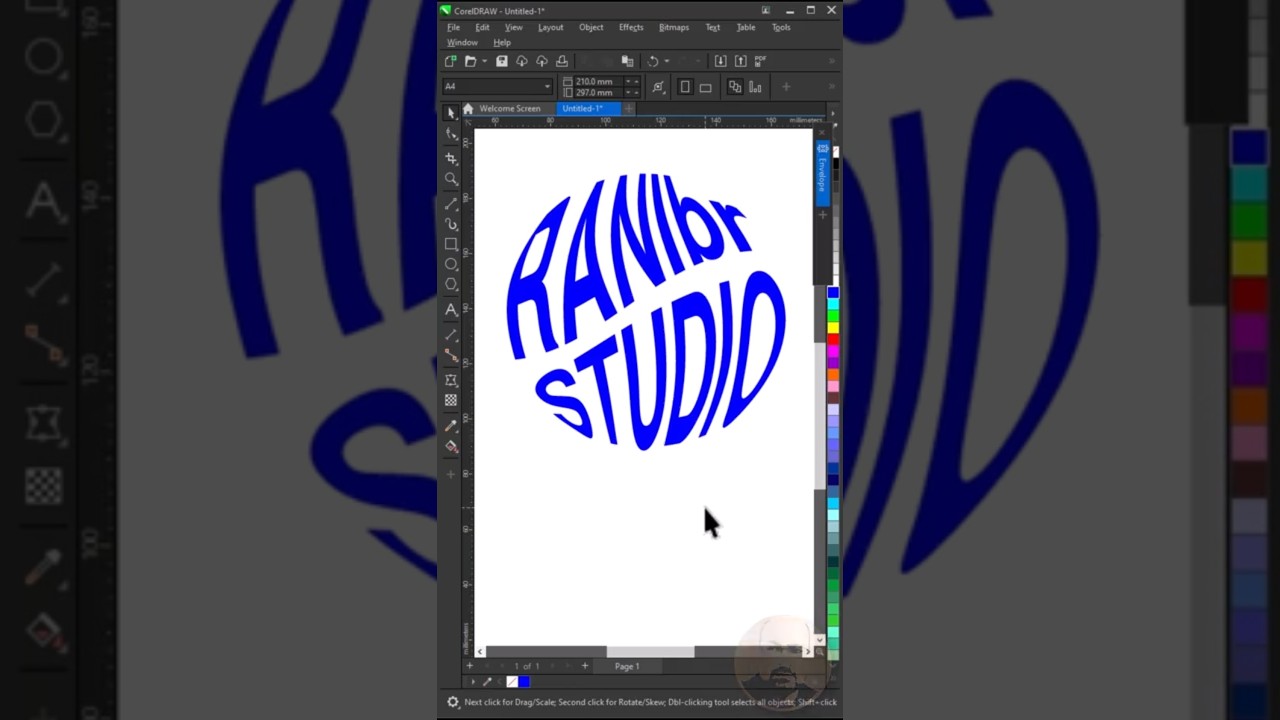
Task: Adjust page width 210.0 mm stepper
Action: [x=632, y=81]
